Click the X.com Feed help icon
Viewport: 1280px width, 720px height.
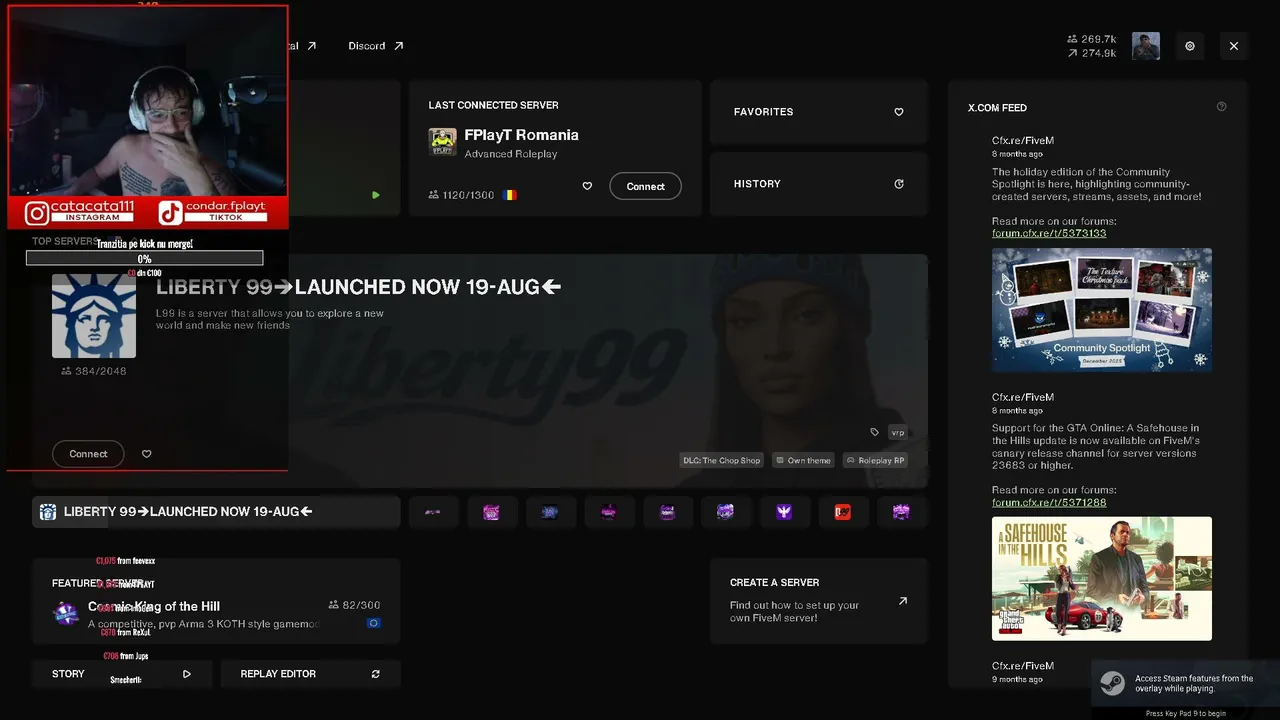(1221, 107)
